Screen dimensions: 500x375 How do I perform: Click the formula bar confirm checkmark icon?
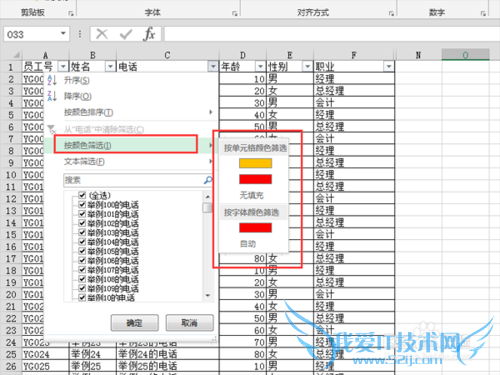pyautogui.click(x=126, y=34)
